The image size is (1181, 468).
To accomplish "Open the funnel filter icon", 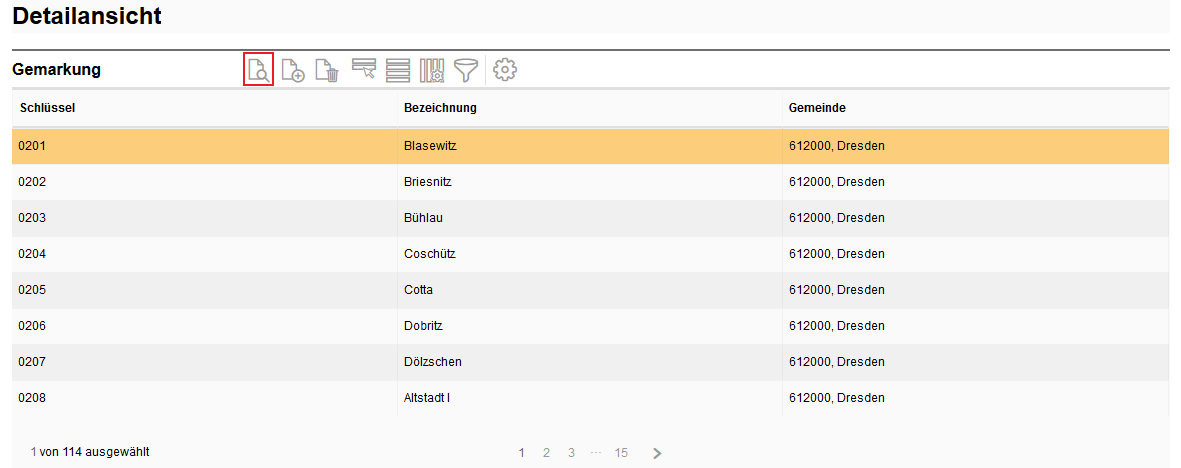I will (466, 70).
